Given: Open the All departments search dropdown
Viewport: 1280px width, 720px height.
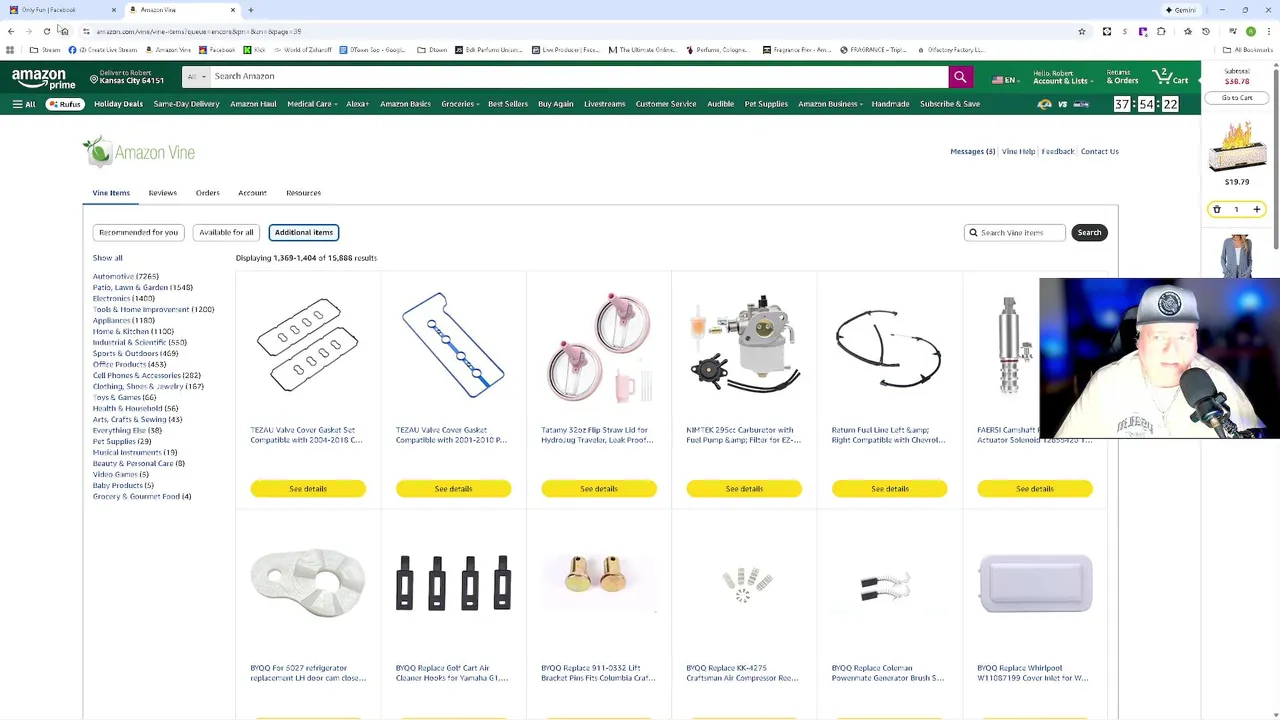Looking at the screenshot, I should click(x=196, y=76).
